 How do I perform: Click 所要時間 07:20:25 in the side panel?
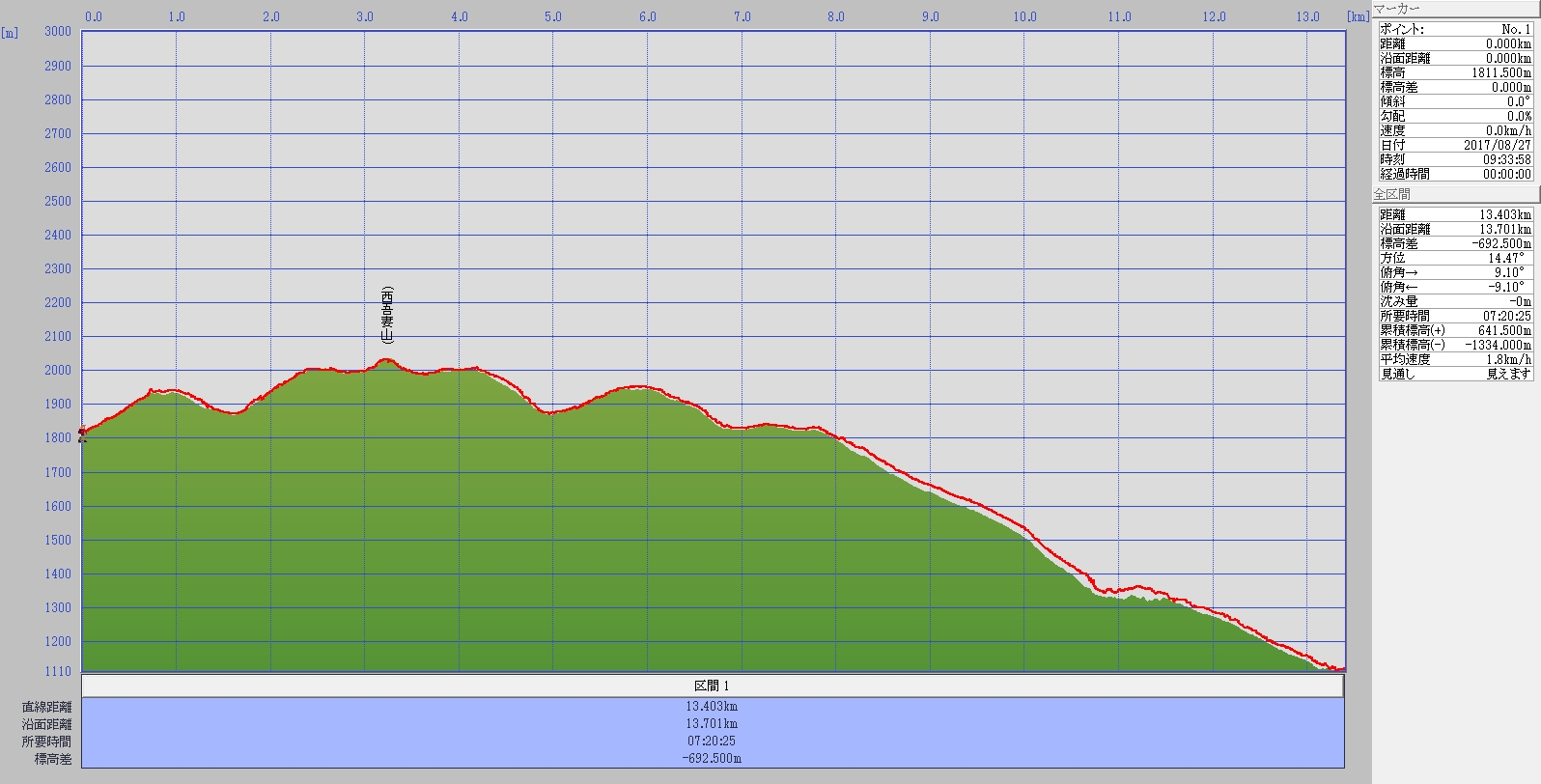pyautogui.click(x=1507, y=316)
